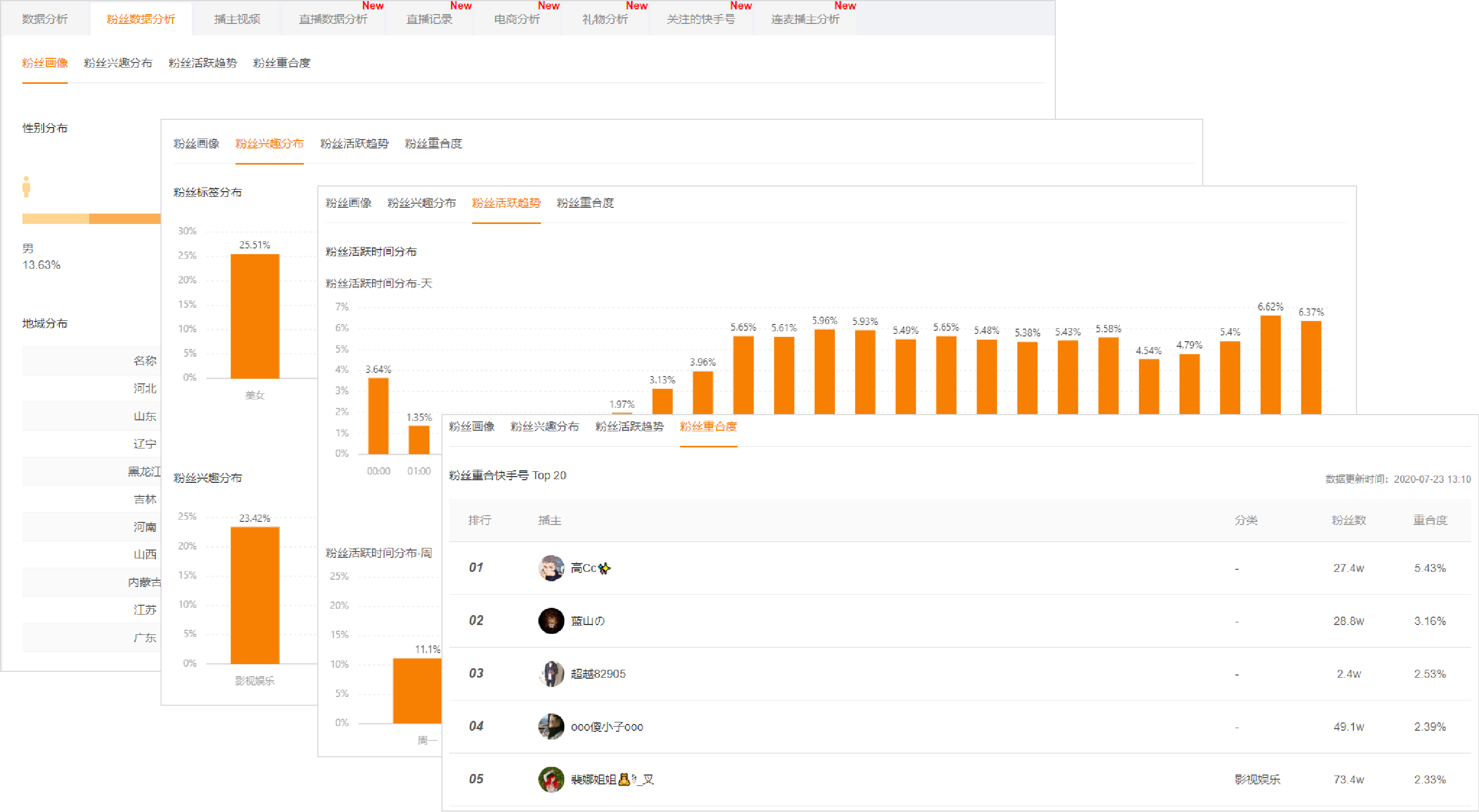This screenshot has height=812, width=1479.
Task: Click the 重合度 column header
Action: (x=1429, y=520)
